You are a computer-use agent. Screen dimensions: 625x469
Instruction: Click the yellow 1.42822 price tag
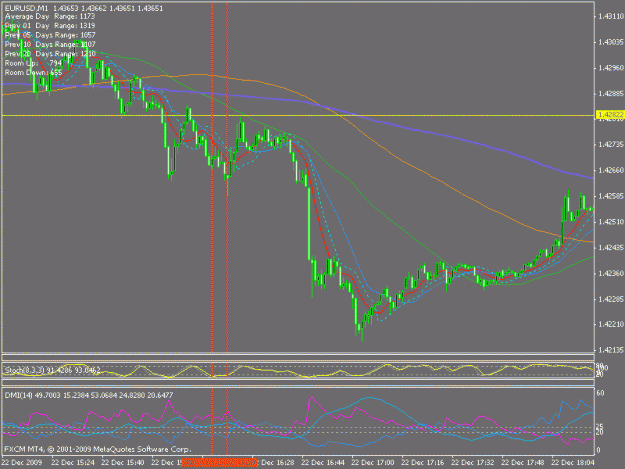click(x=610, y=115)
